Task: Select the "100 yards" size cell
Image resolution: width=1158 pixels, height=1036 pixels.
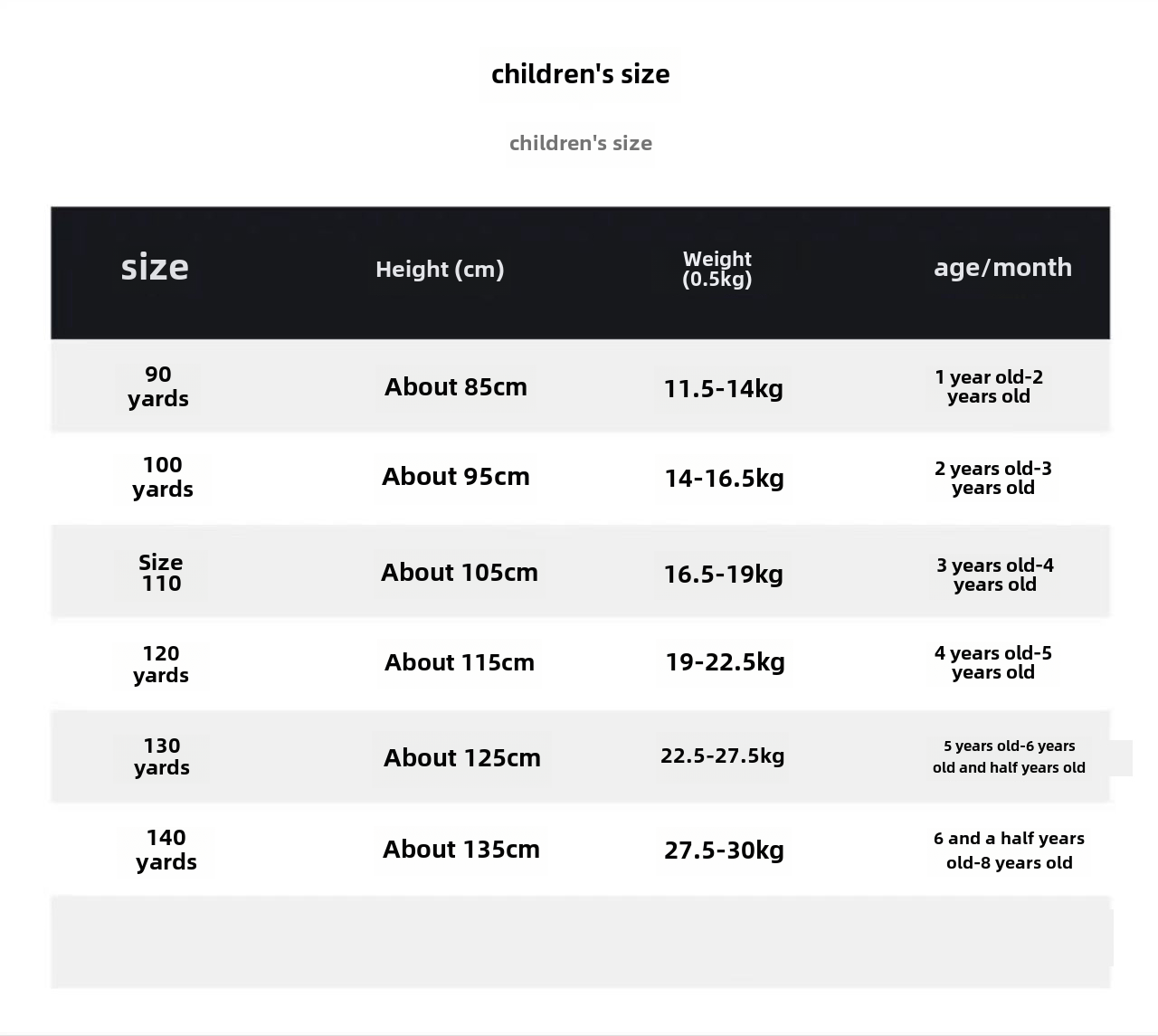Action: click(163, 477)
